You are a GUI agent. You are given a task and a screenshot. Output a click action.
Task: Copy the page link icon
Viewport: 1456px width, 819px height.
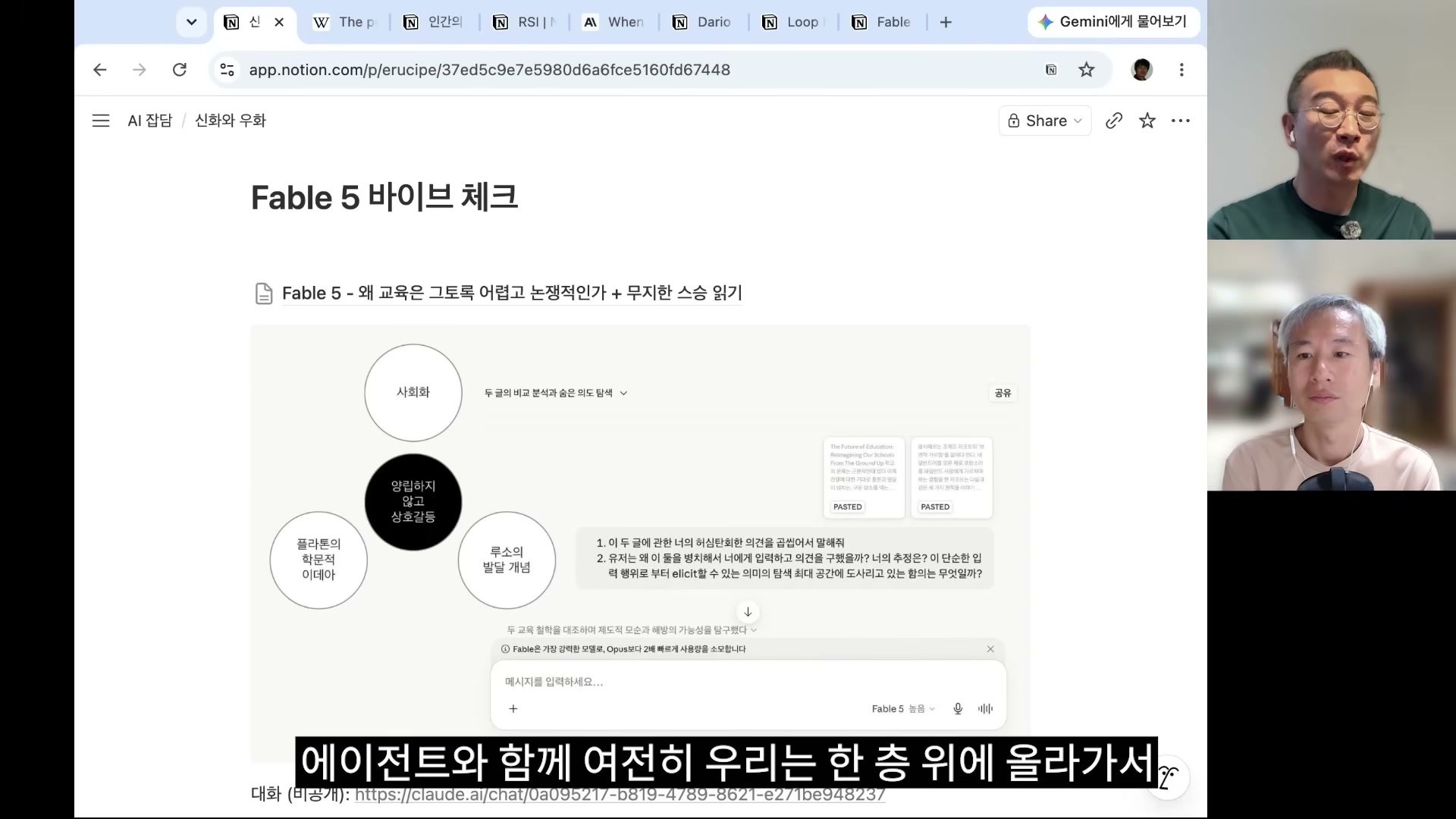click(1113, 121)
